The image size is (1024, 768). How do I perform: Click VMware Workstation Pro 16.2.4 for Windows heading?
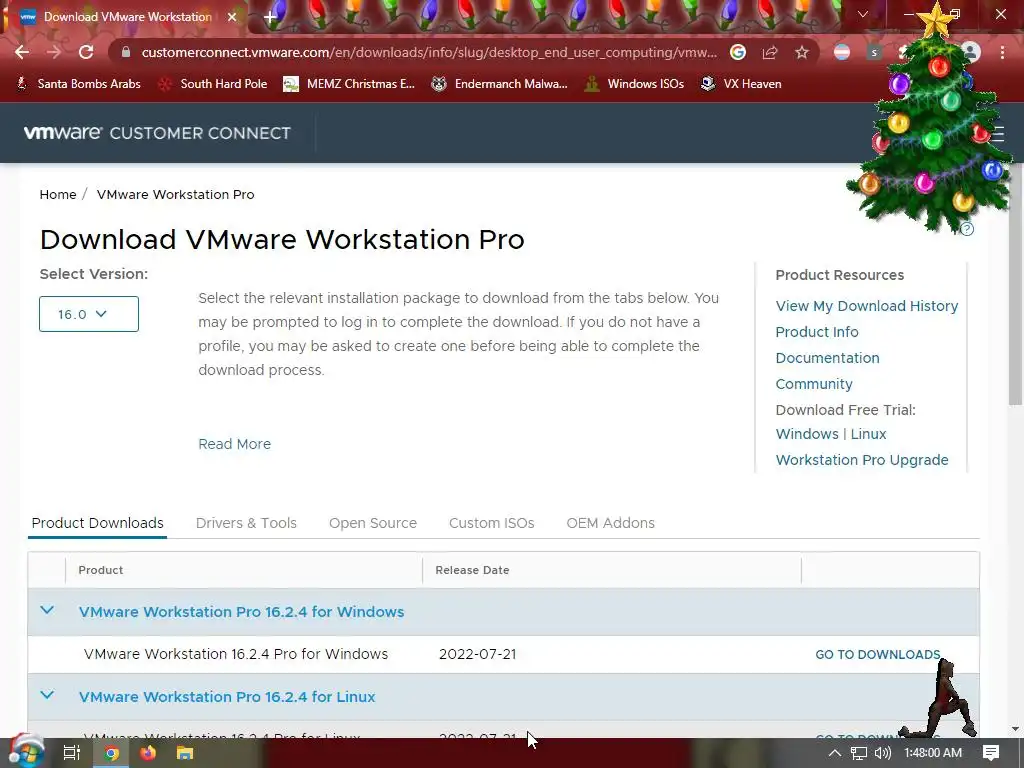tap(242, 612)
